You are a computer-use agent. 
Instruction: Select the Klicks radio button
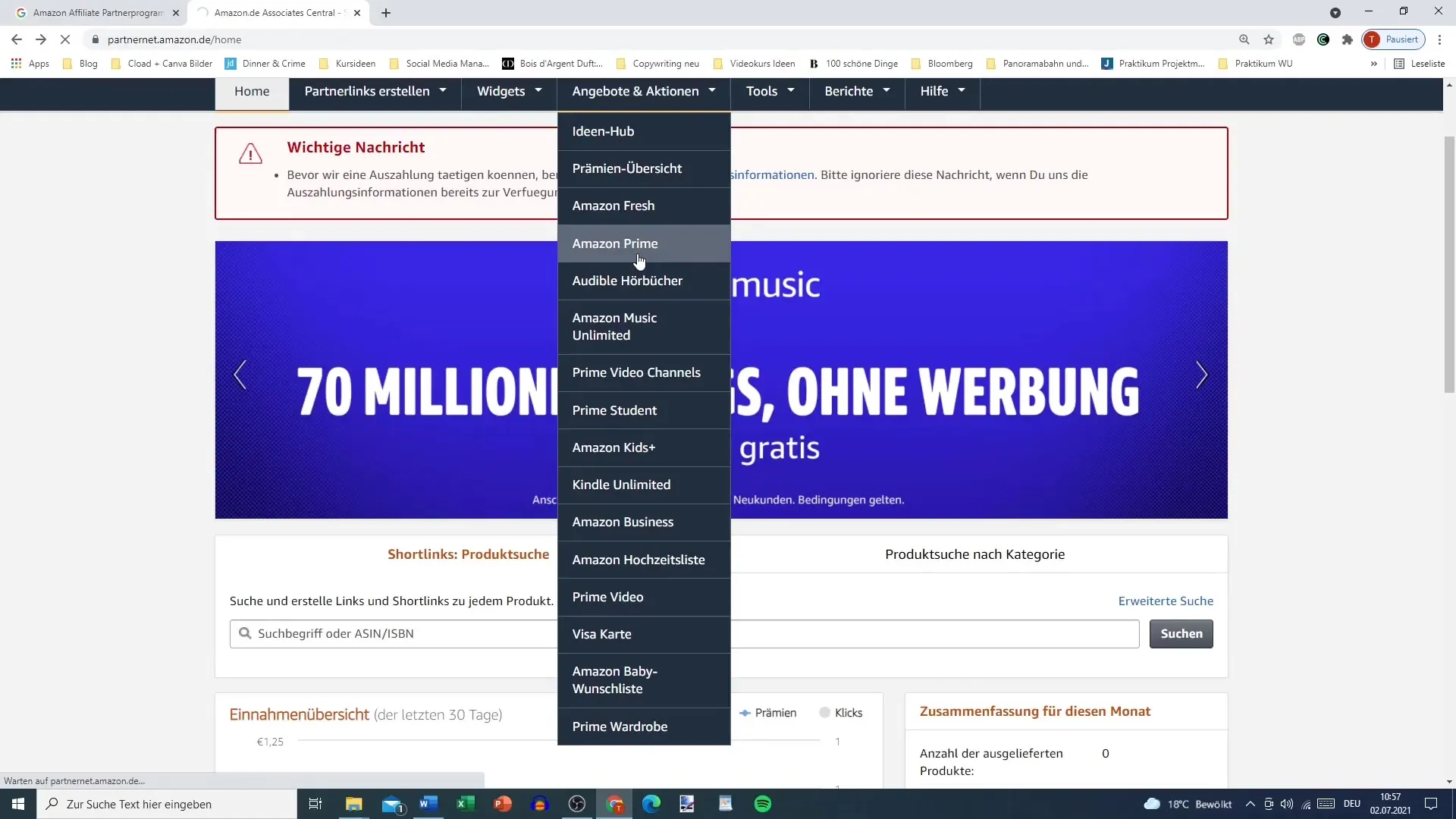[x=825, y=712]
